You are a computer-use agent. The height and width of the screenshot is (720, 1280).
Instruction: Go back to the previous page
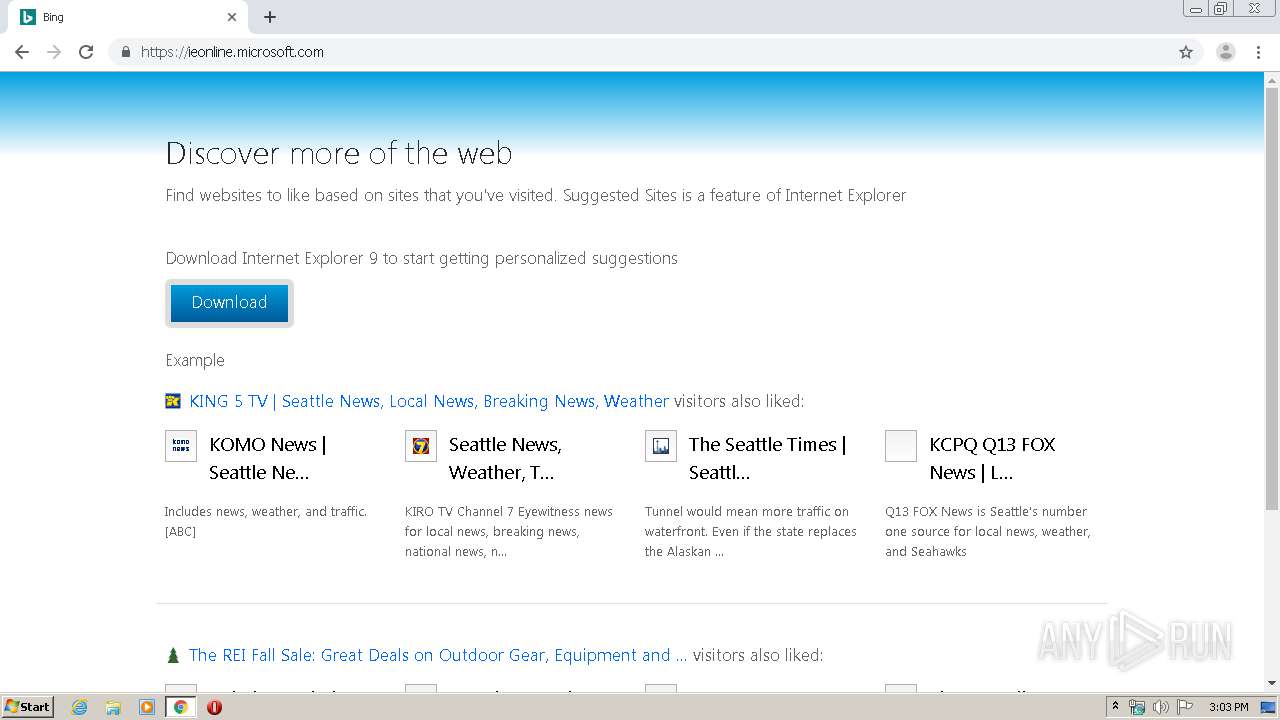point(22,52)
